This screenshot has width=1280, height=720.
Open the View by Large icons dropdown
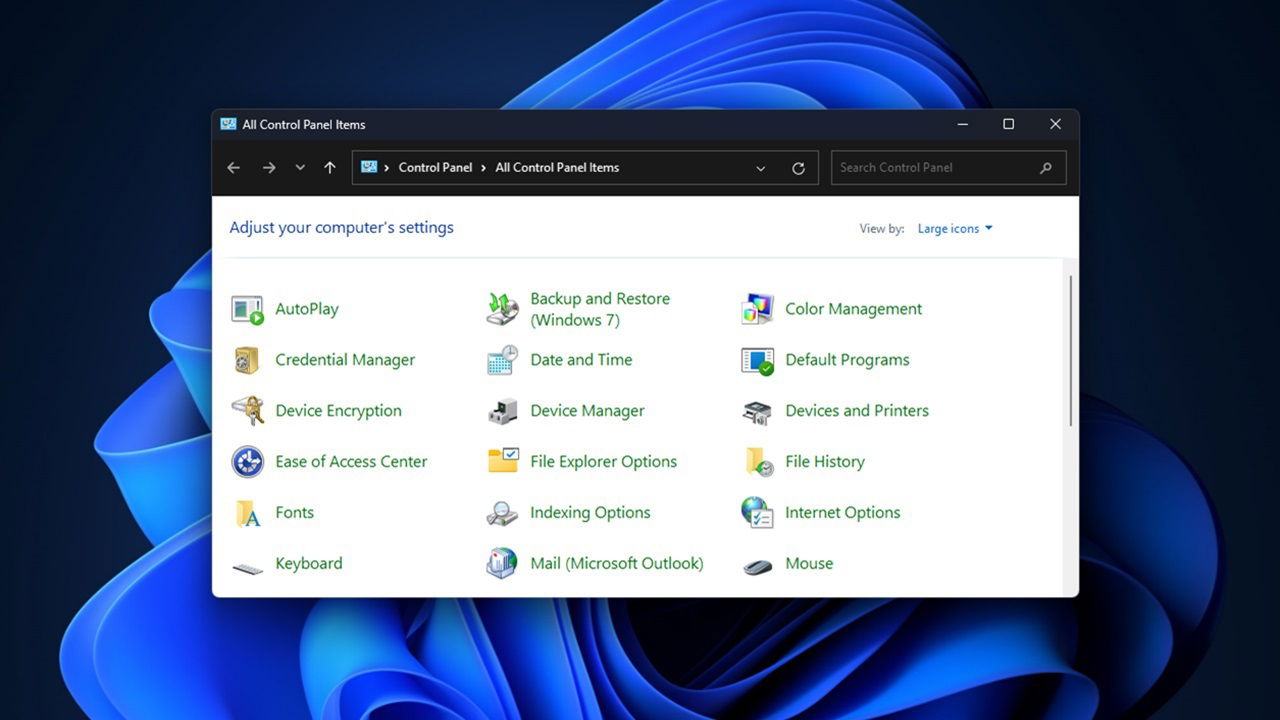tap(953, 228)
